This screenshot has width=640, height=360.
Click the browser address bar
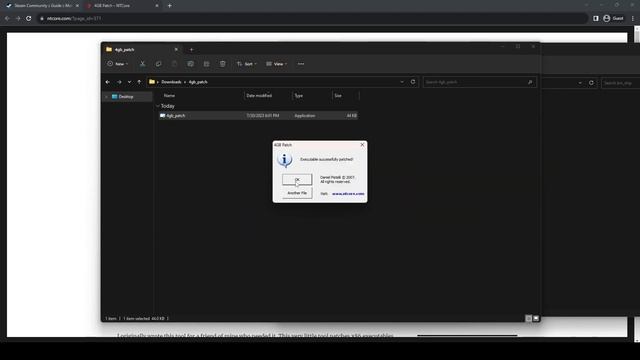point(312,18)
